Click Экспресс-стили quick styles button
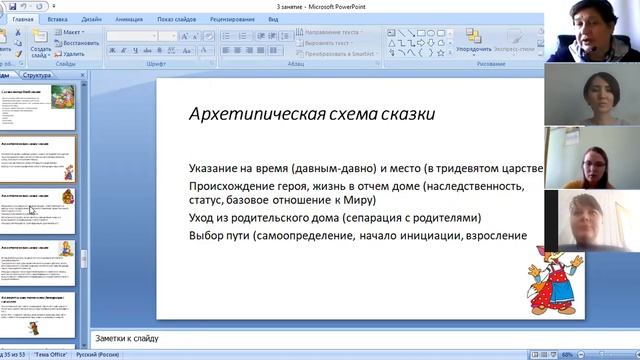 514,42
